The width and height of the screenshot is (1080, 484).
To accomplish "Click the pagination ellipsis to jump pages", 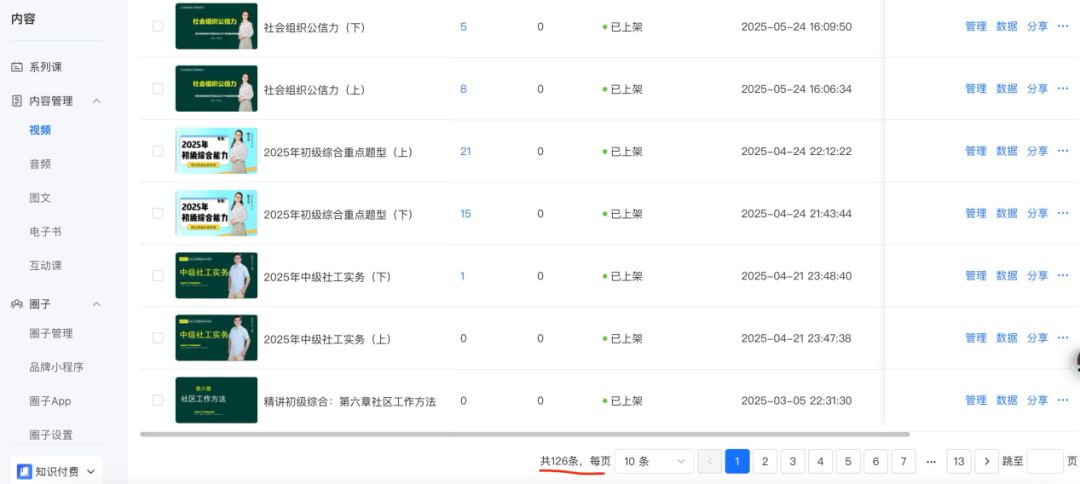I will click(x=931, y=461).
